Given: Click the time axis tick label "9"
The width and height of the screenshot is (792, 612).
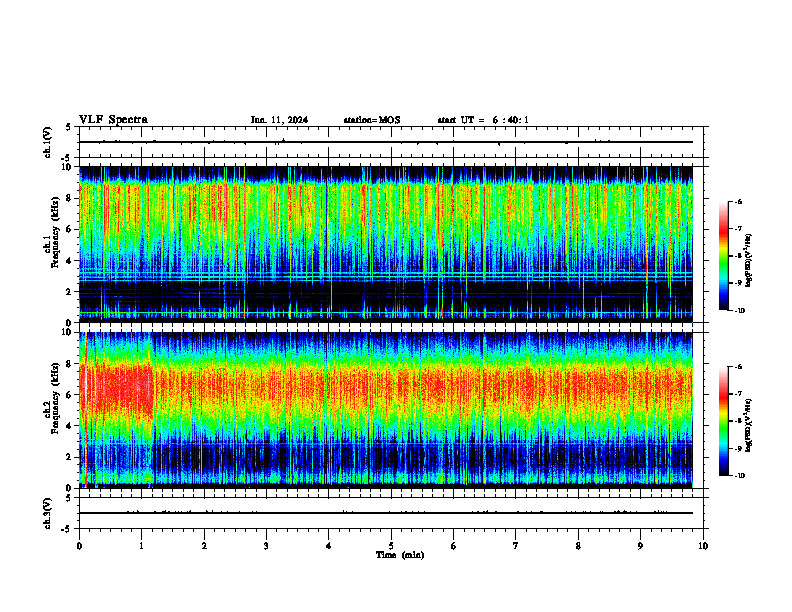Looking at the screenshot, I should pyautogui.click(x=640, y=546).
